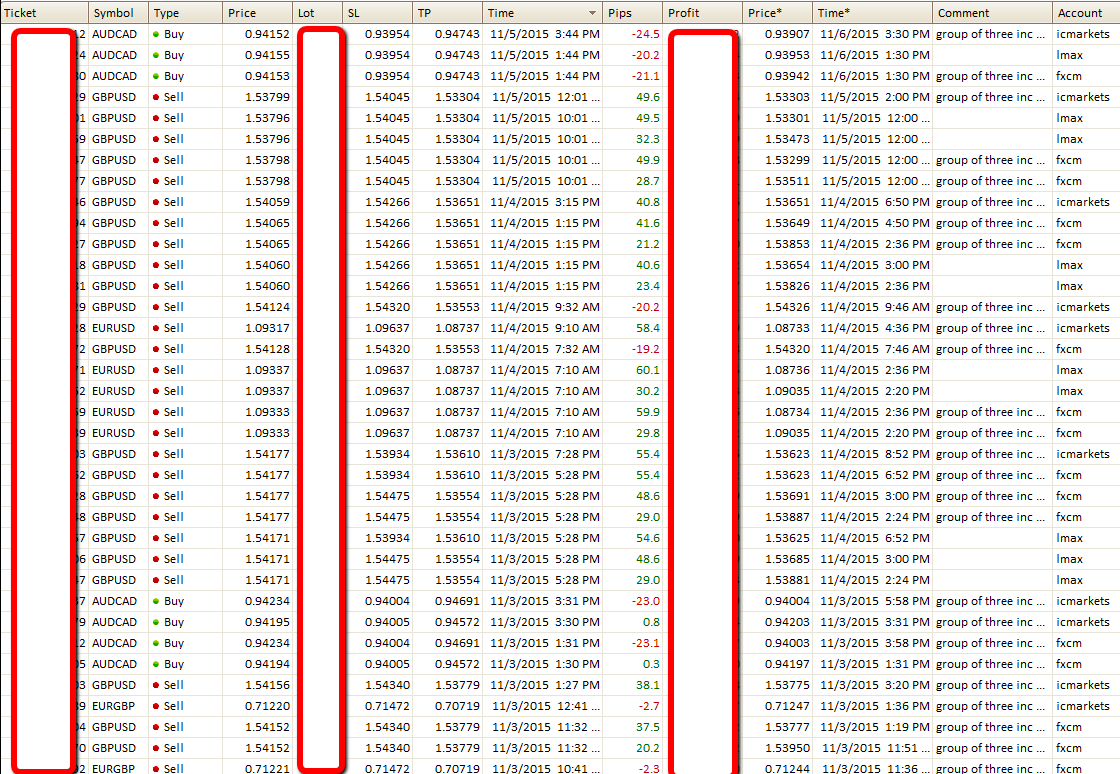Select the Pips value 49.6
The width and height of the screenshot is (1120, 774).
tap(648, 97)
